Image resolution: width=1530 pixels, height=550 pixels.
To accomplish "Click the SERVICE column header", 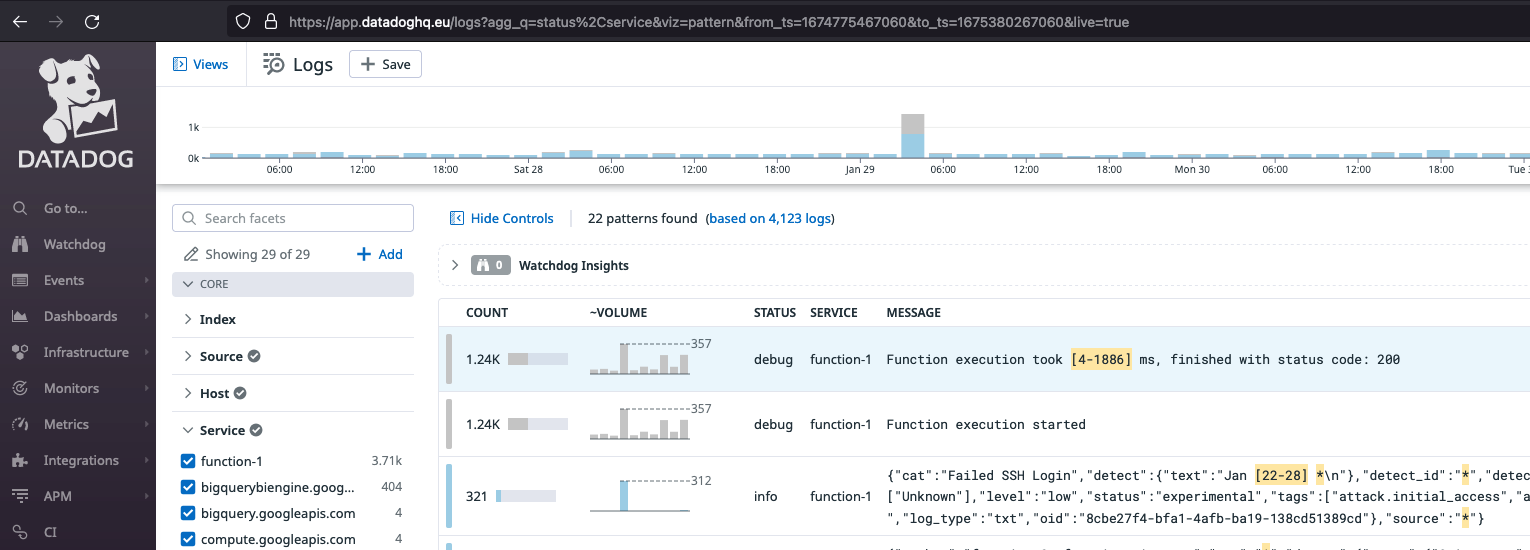I will [834, 312].
